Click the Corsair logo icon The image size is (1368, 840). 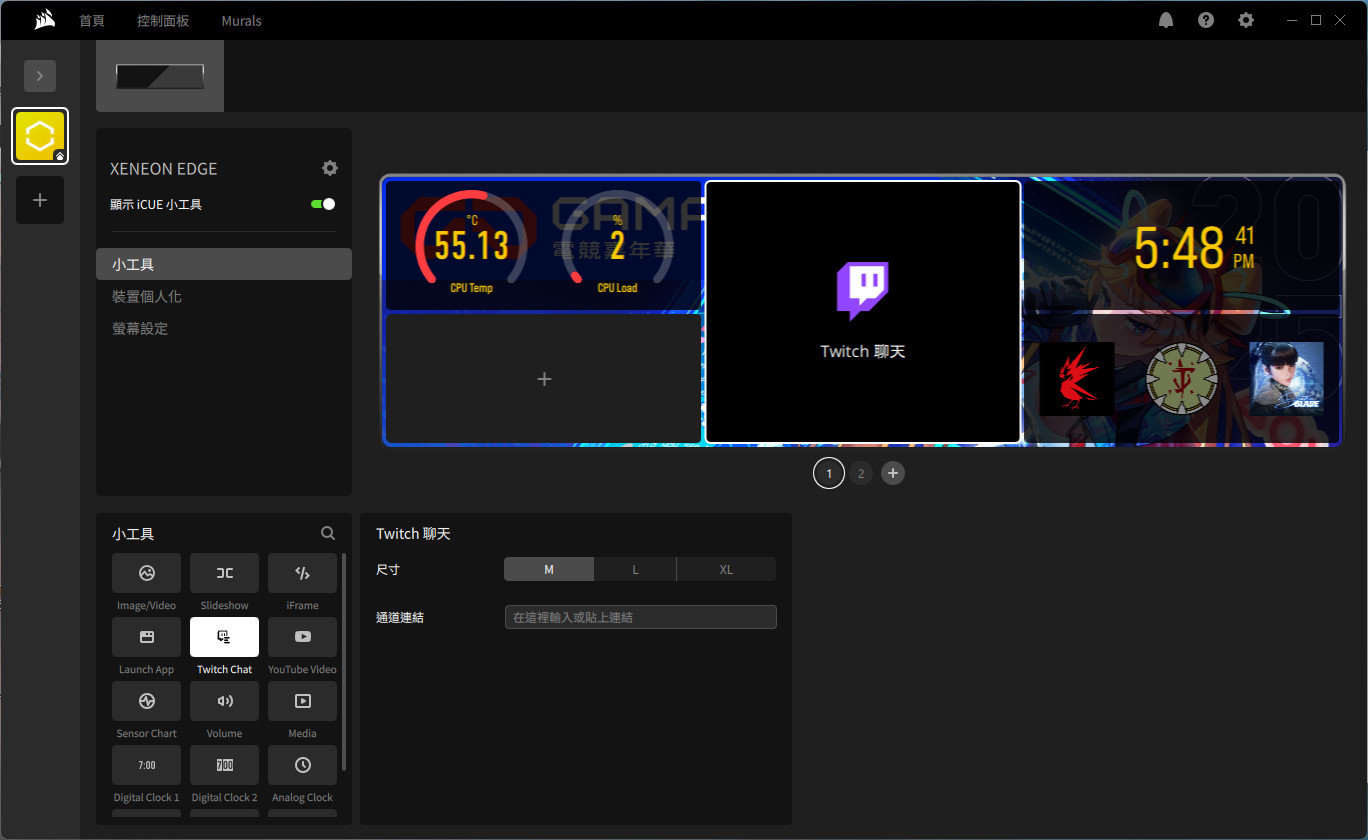click(x=43, y=19)
